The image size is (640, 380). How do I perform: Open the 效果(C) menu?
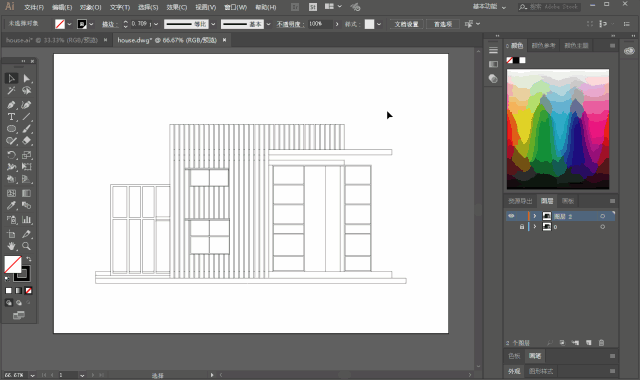177,7
